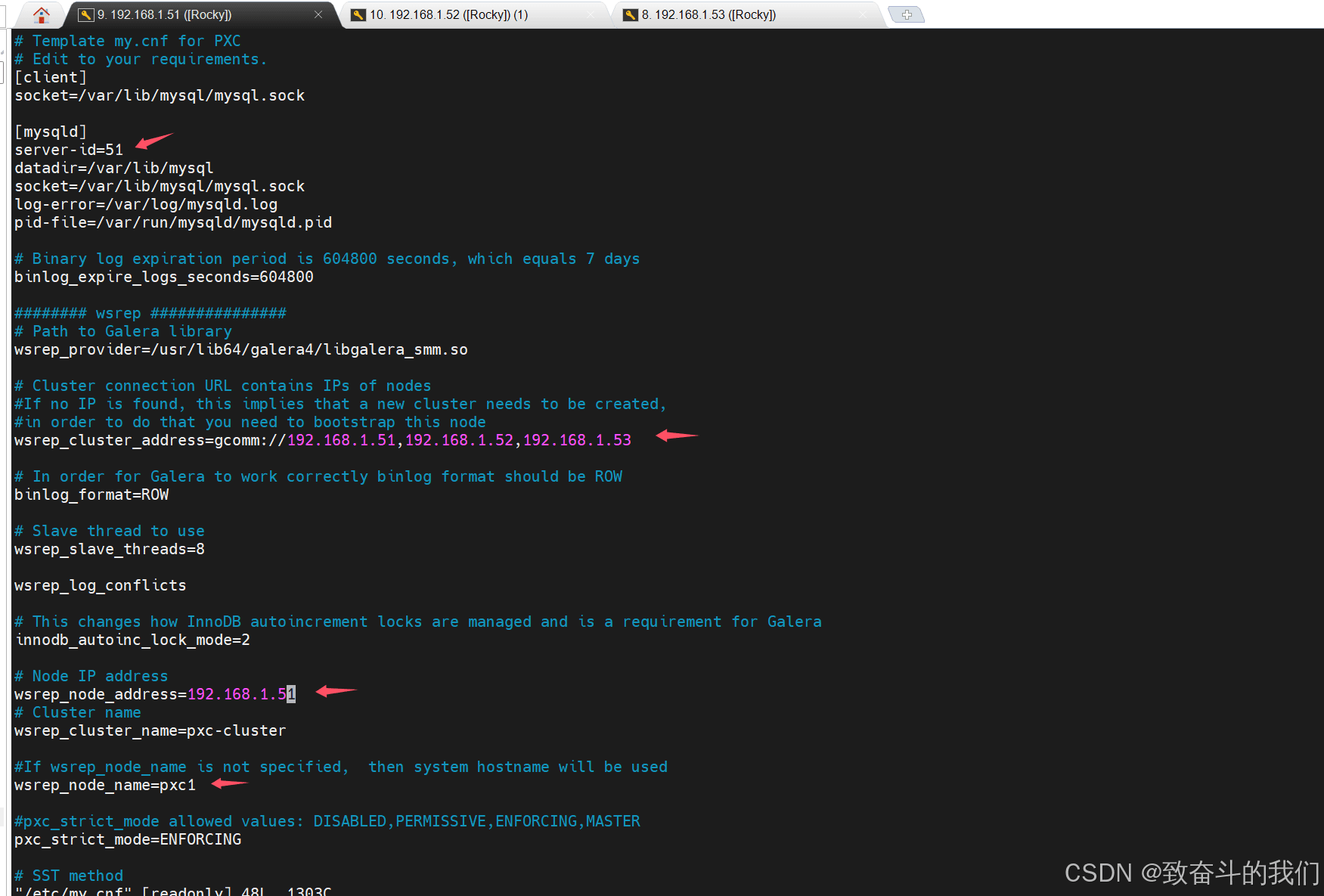Click the wsrep_log_conflicts line
Viewport: 1324px width, 896px height.
tap(101, 585)
